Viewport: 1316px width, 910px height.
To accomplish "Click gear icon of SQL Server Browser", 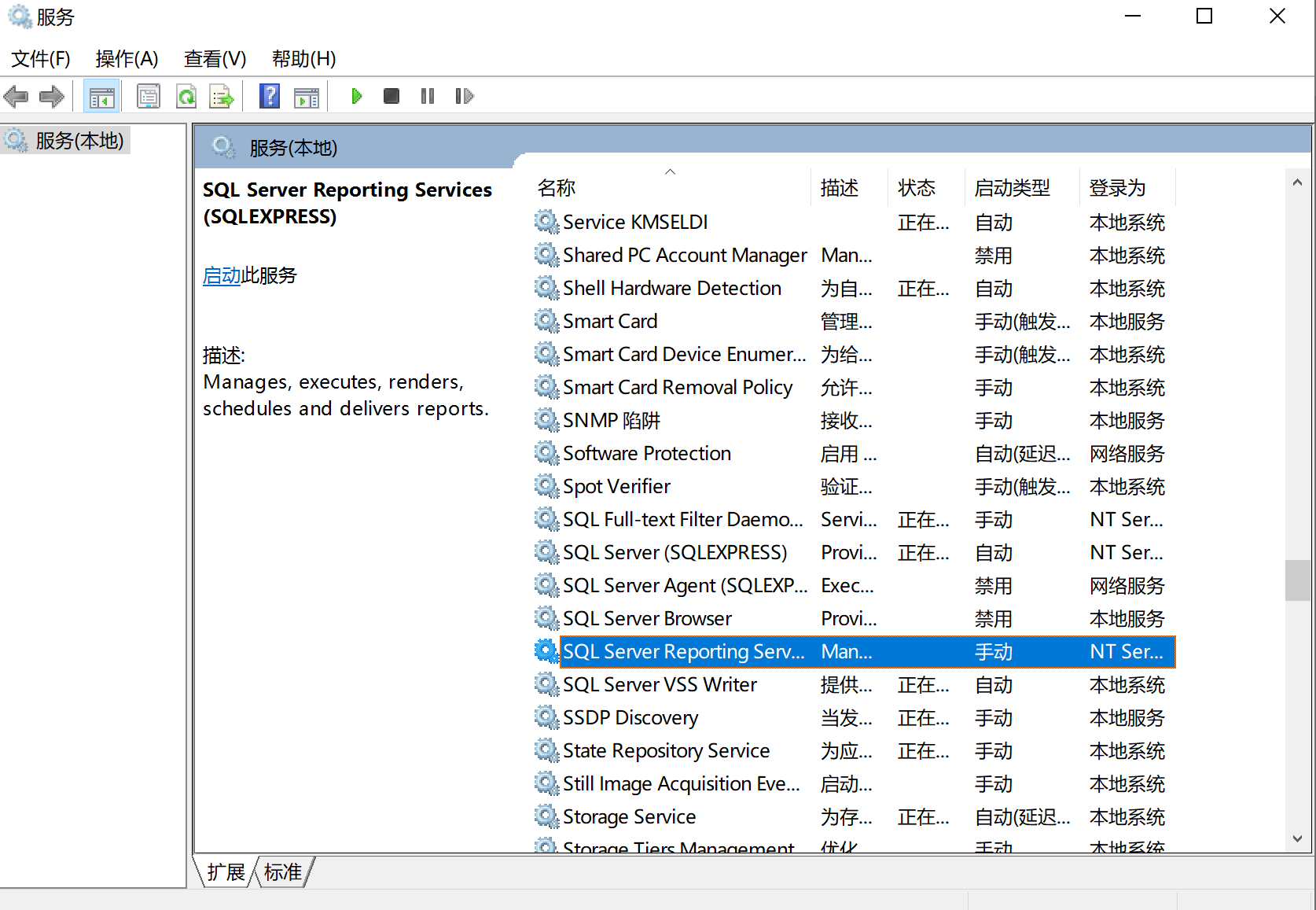I will (x=546, y=618).
